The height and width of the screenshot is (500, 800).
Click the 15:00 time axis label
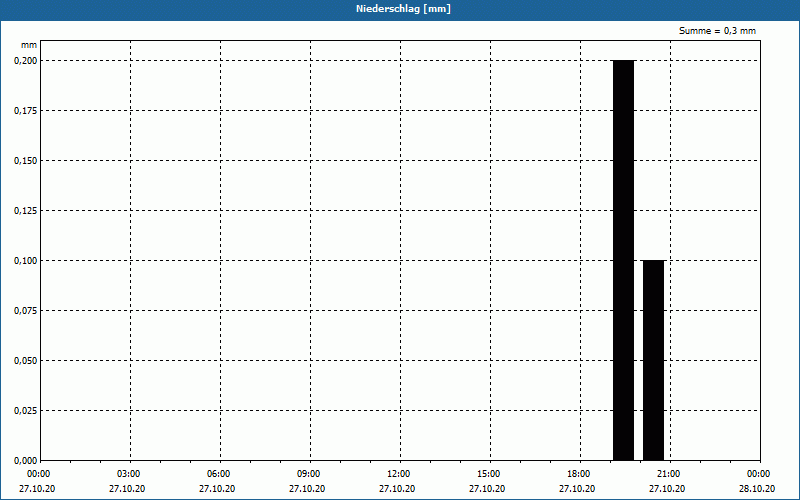tap(489, 474)
